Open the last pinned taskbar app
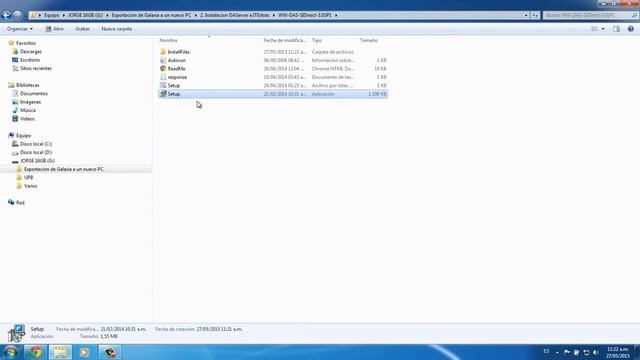This screenshot has width=640, height=360. (x=109, y=352)
